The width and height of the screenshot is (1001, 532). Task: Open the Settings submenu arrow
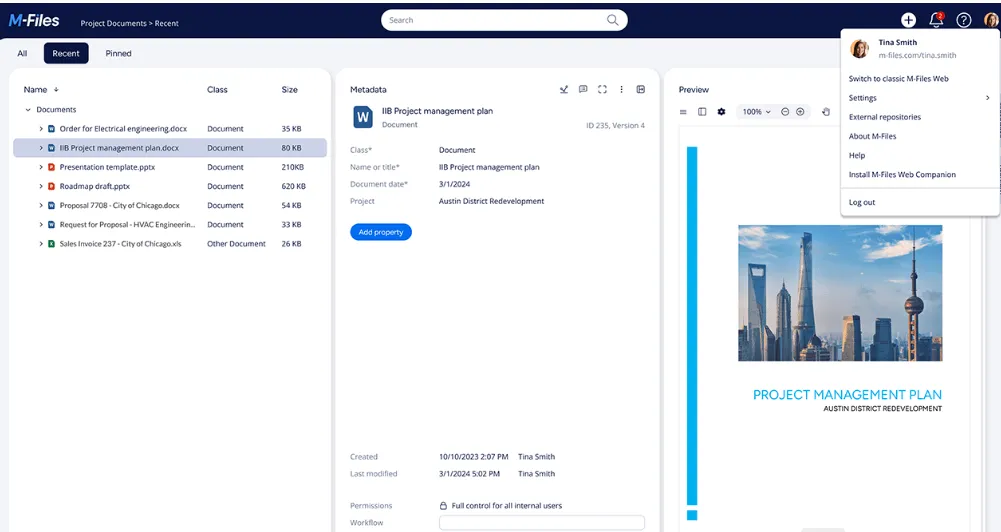(x=987, y=98)
